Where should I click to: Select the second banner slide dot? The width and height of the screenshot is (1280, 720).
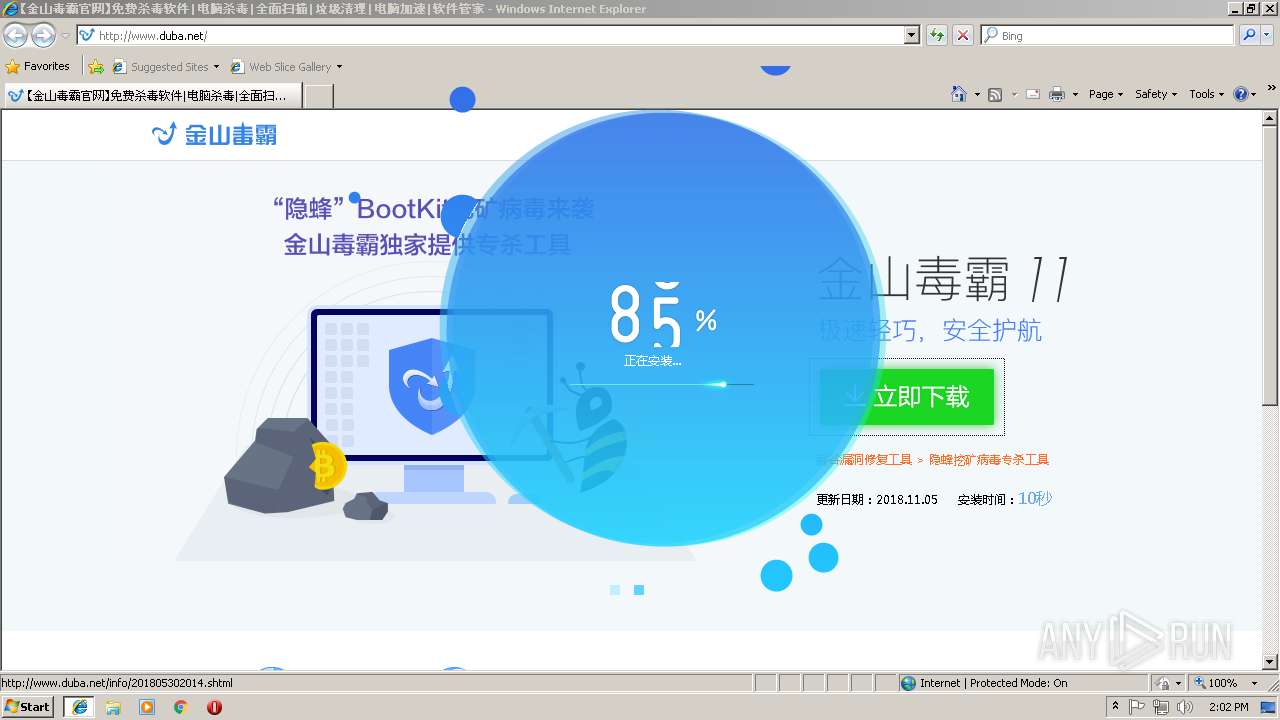pyautogui.click(x=639, y=590)
